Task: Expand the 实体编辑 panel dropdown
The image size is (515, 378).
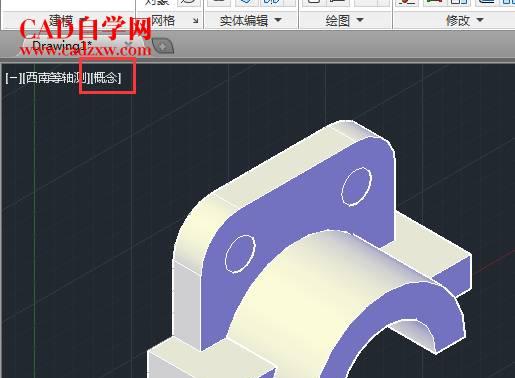Action: tap(278, 20)
